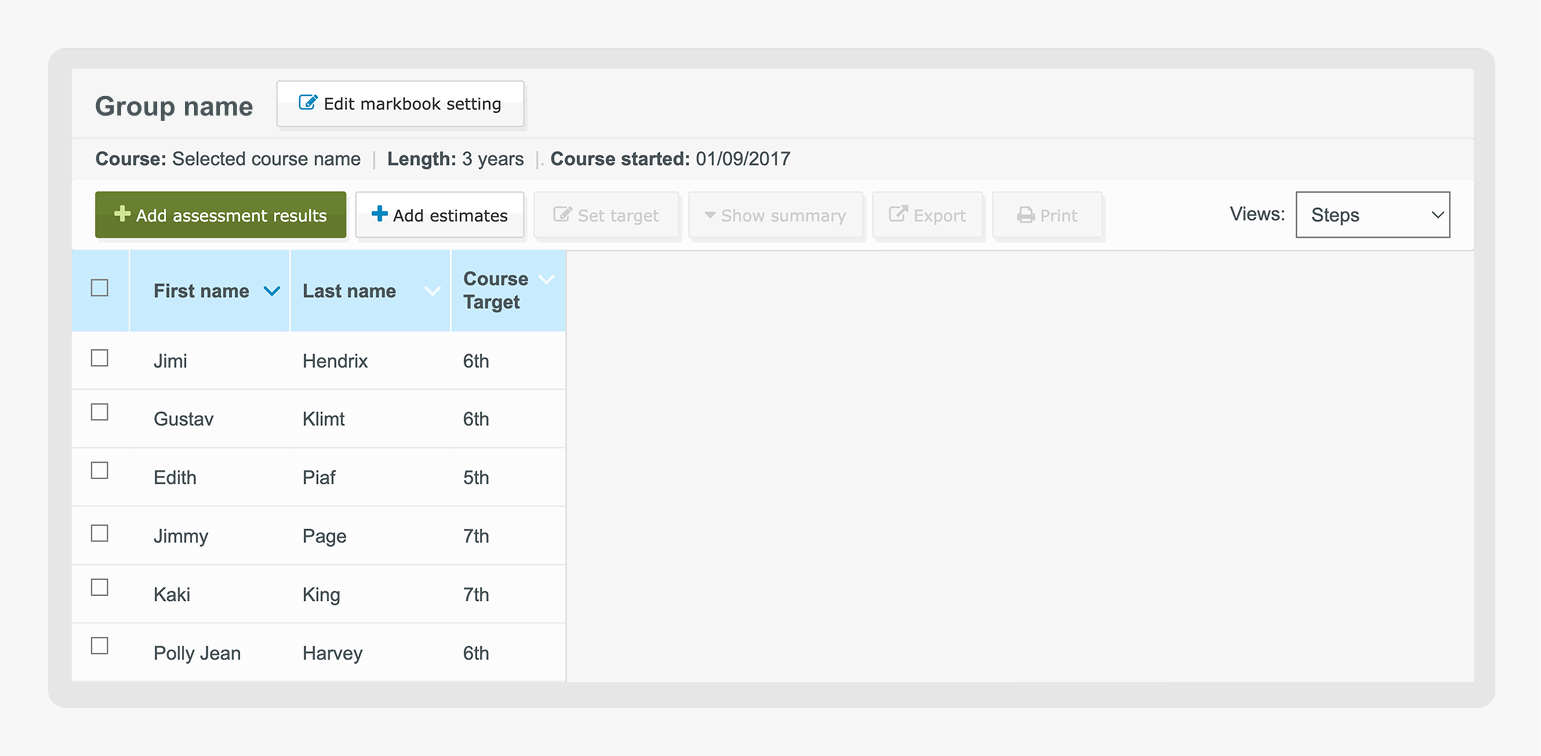
Task: Check the box beside Edith Piaf
Action: (100, 470)
